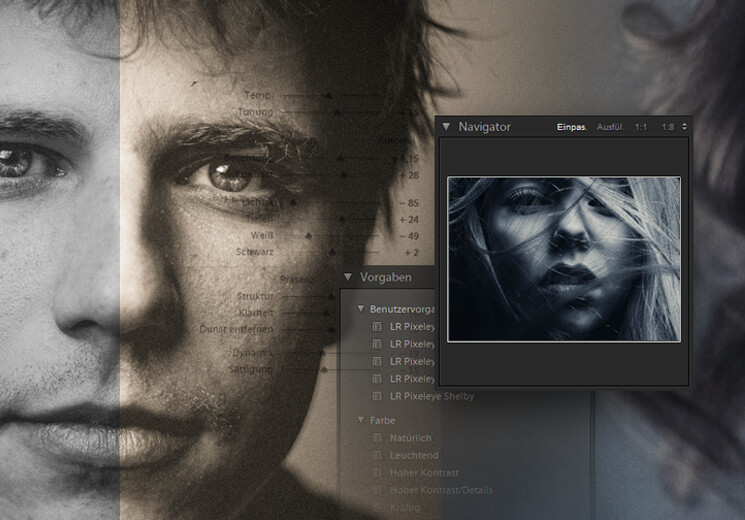Click the Temp. slider handle
Screen dimensions: 745x520
click(329, 96)
